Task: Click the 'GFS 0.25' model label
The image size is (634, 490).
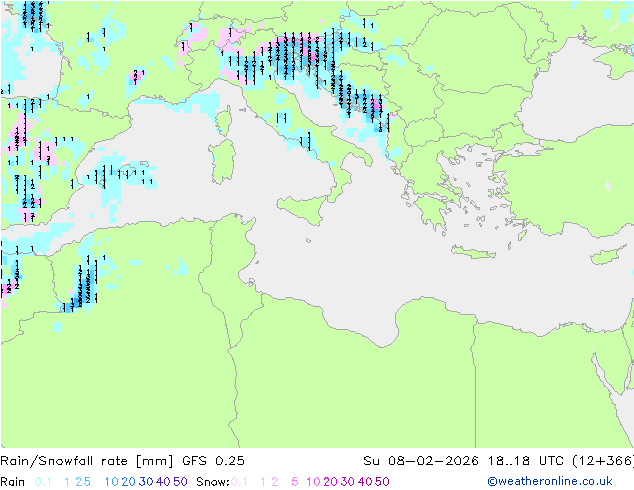Action: tap(213, 461)
